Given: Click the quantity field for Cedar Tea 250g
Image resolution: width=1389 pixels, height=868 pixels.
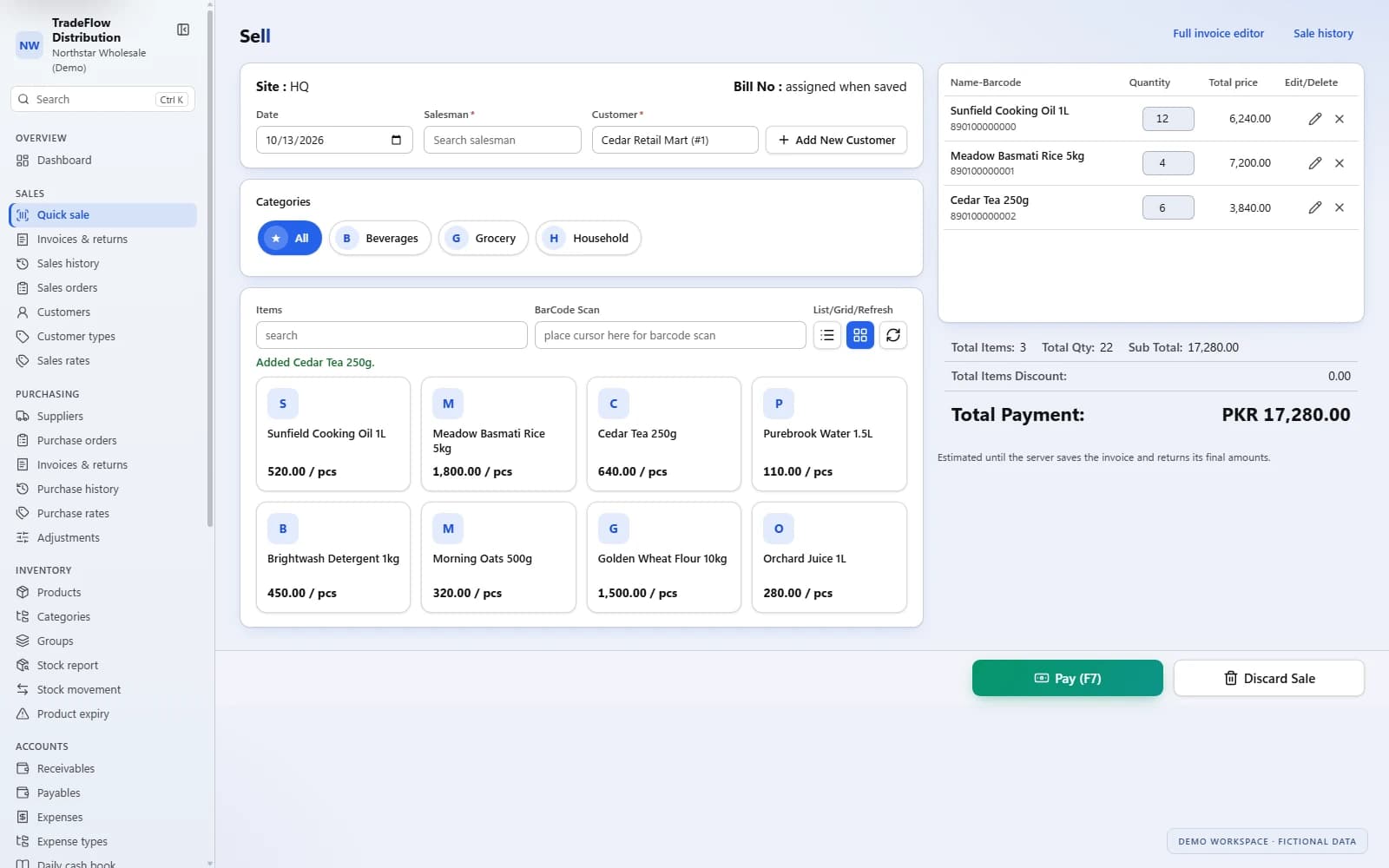Looking at the screenshot, I should [x=1168, y=207].
